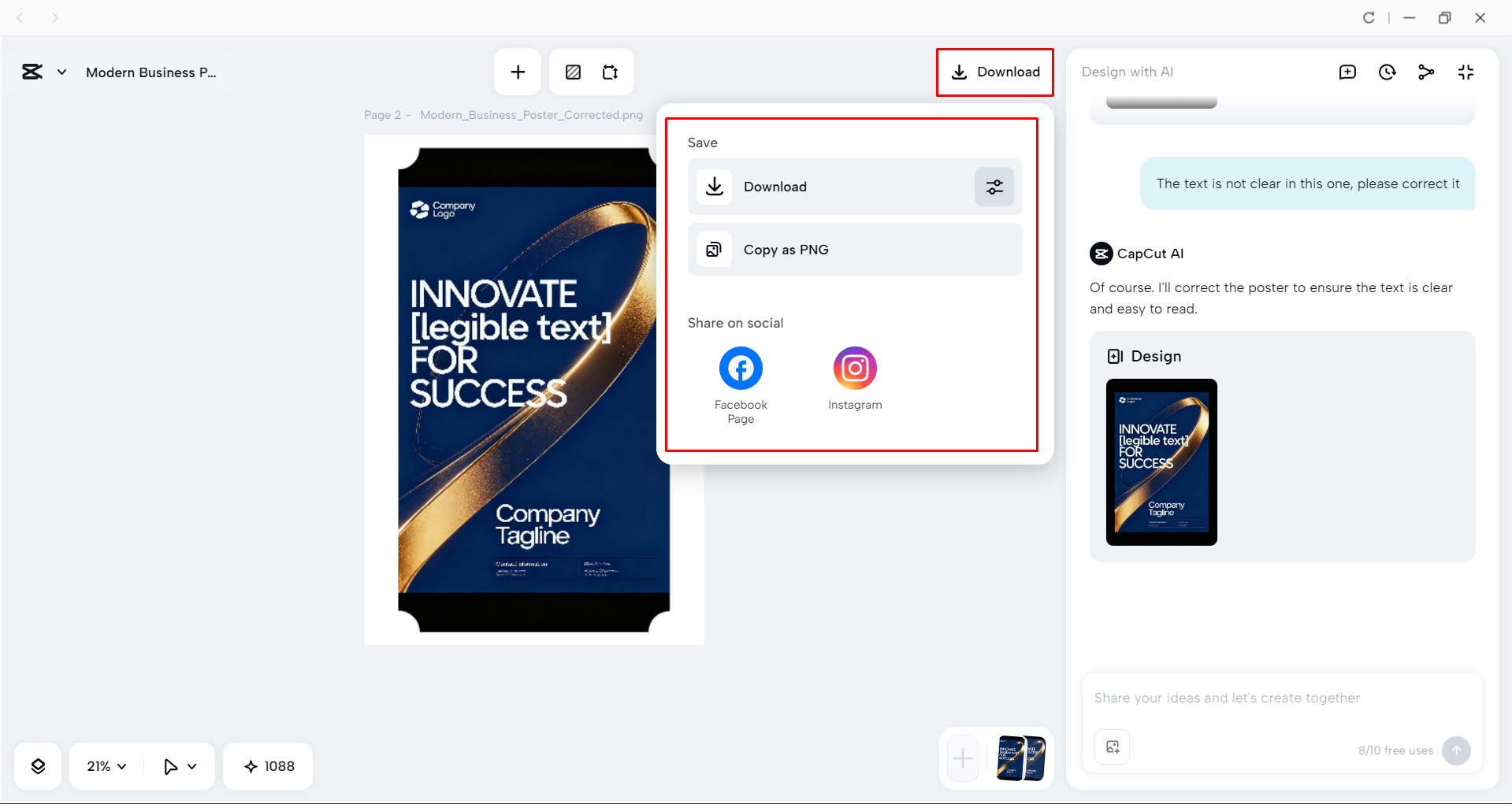
Task: Click the share nodes icon in AI panel
Action: coord(1426,72)
